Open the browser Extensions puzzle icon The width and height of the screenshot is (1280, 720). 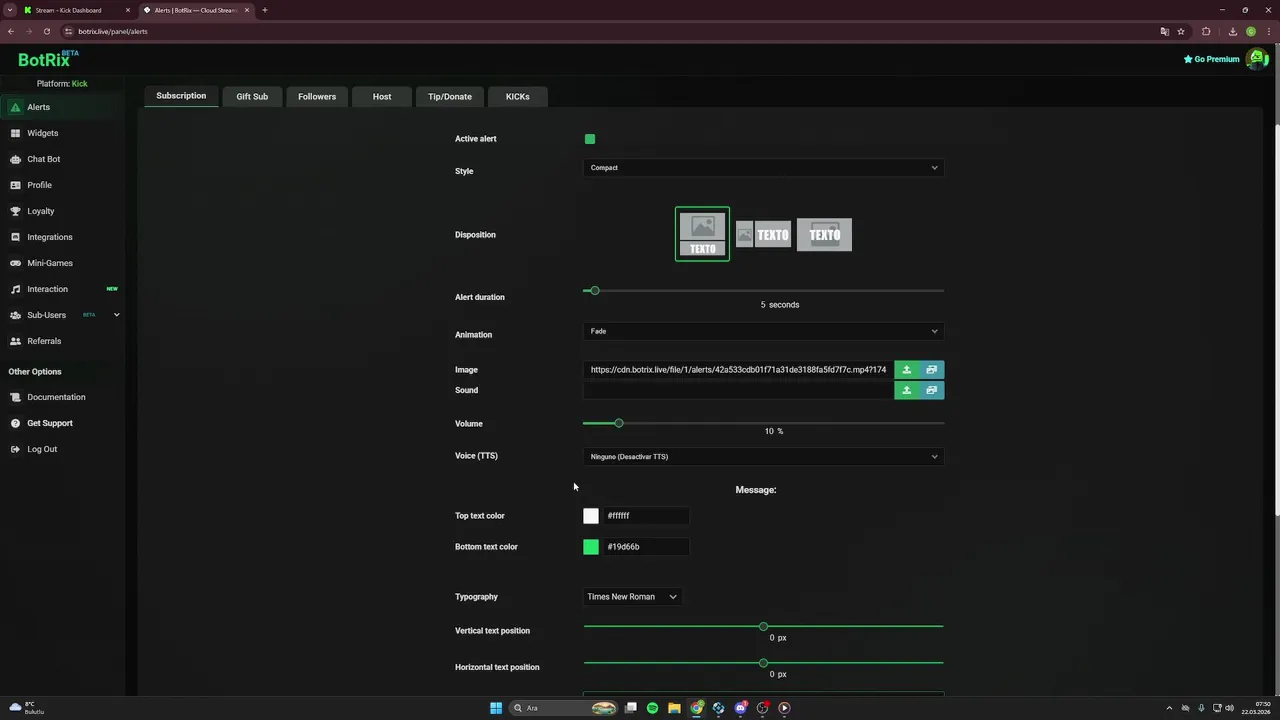point(1206,31)
